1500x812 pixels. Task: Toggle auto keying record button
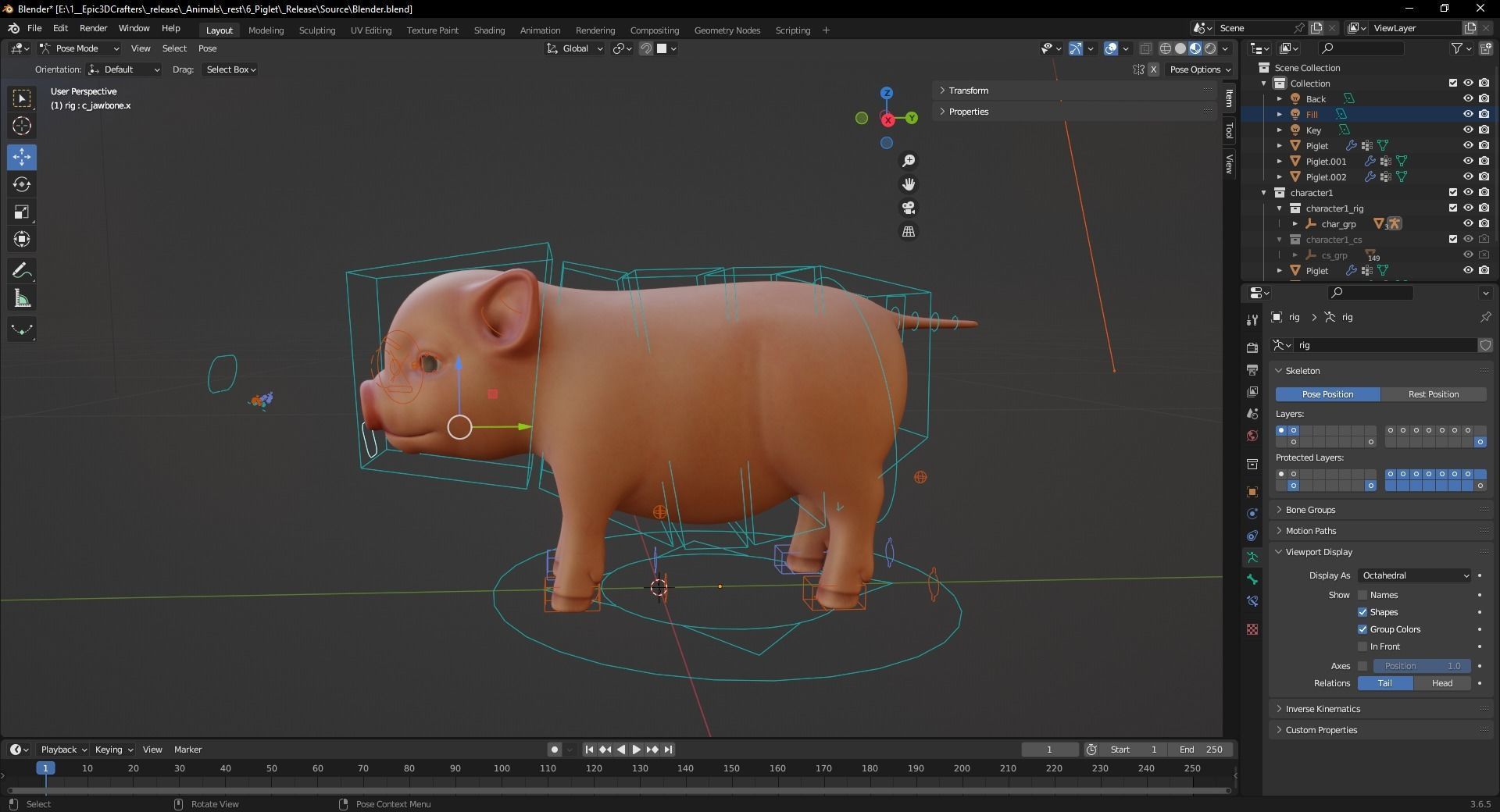coord(555,750)
